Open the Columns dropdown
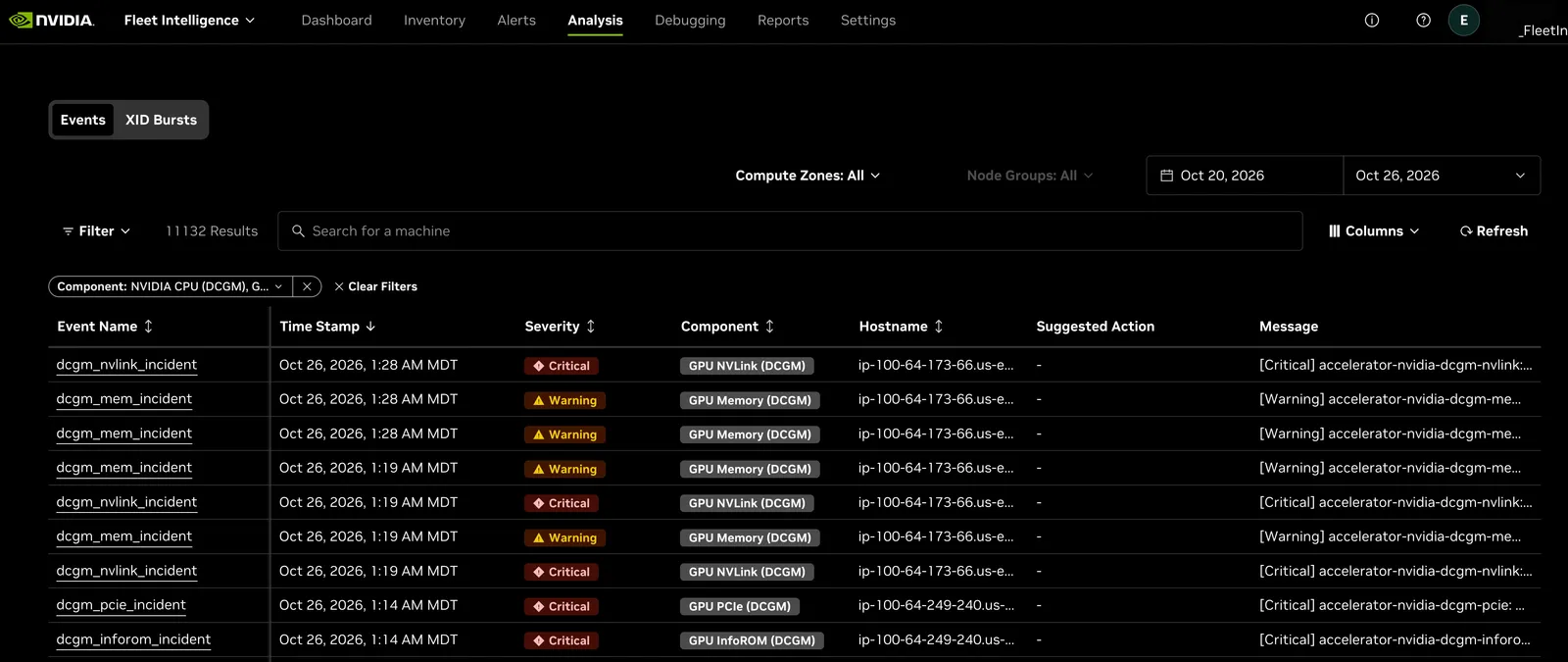The image size is (1568, 662). (x=1374, y=231)
